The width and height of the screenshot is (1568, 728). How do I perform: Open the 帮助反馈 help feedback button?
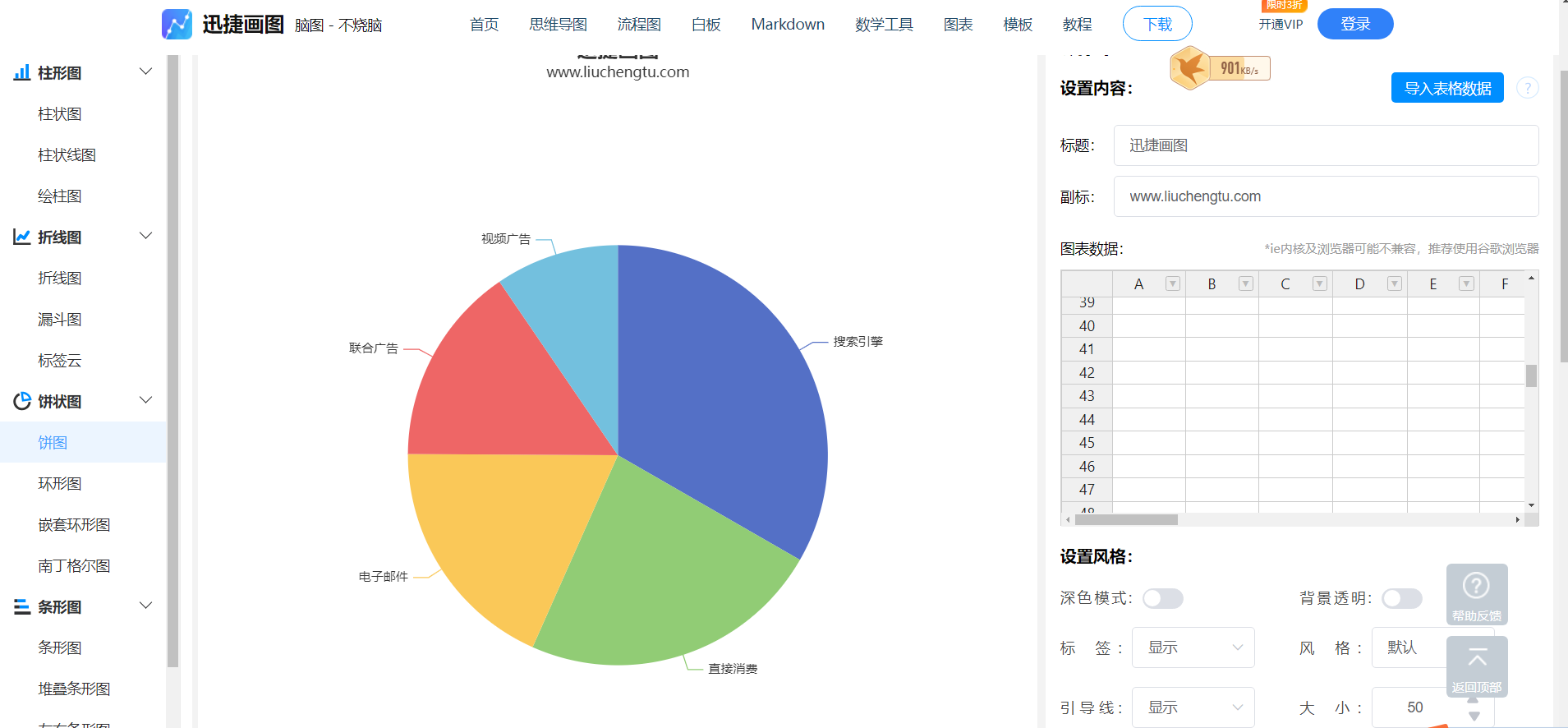pyautogui.click(x=1476, y=594)
